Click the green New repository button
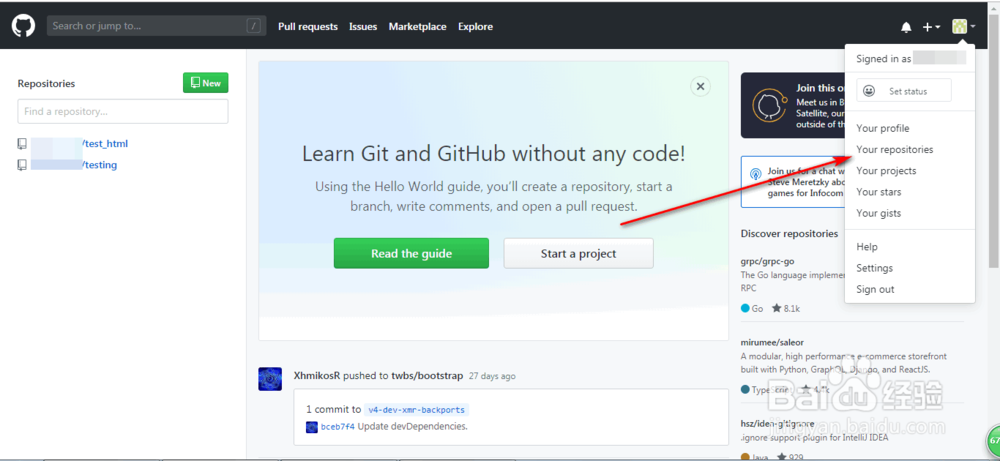 click(x=205, y=83)
